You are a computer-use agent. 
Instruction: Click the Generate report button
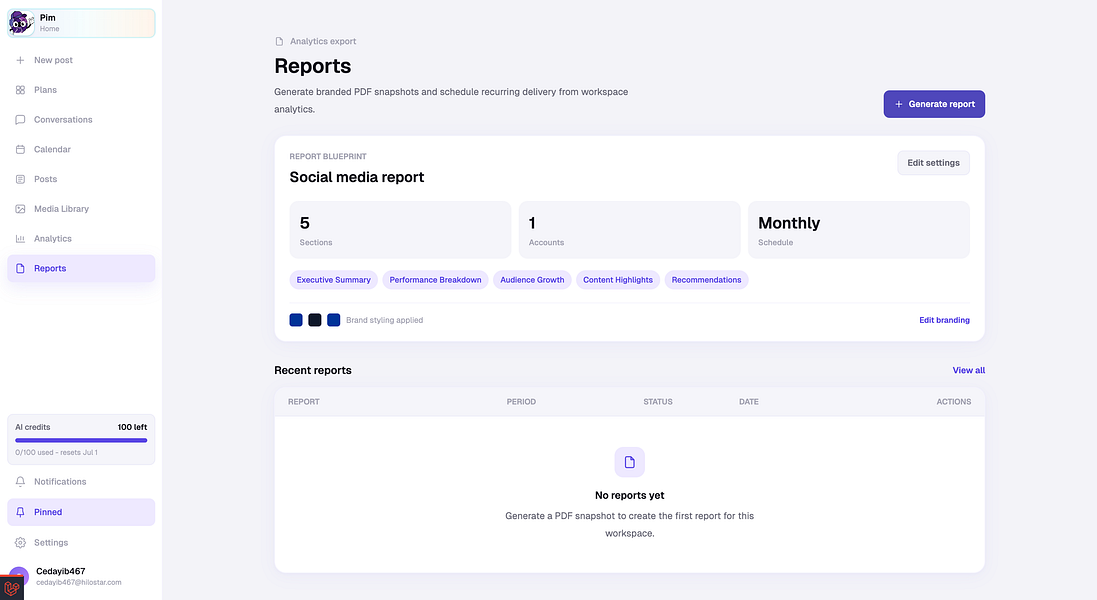click(x=934, y=104)
